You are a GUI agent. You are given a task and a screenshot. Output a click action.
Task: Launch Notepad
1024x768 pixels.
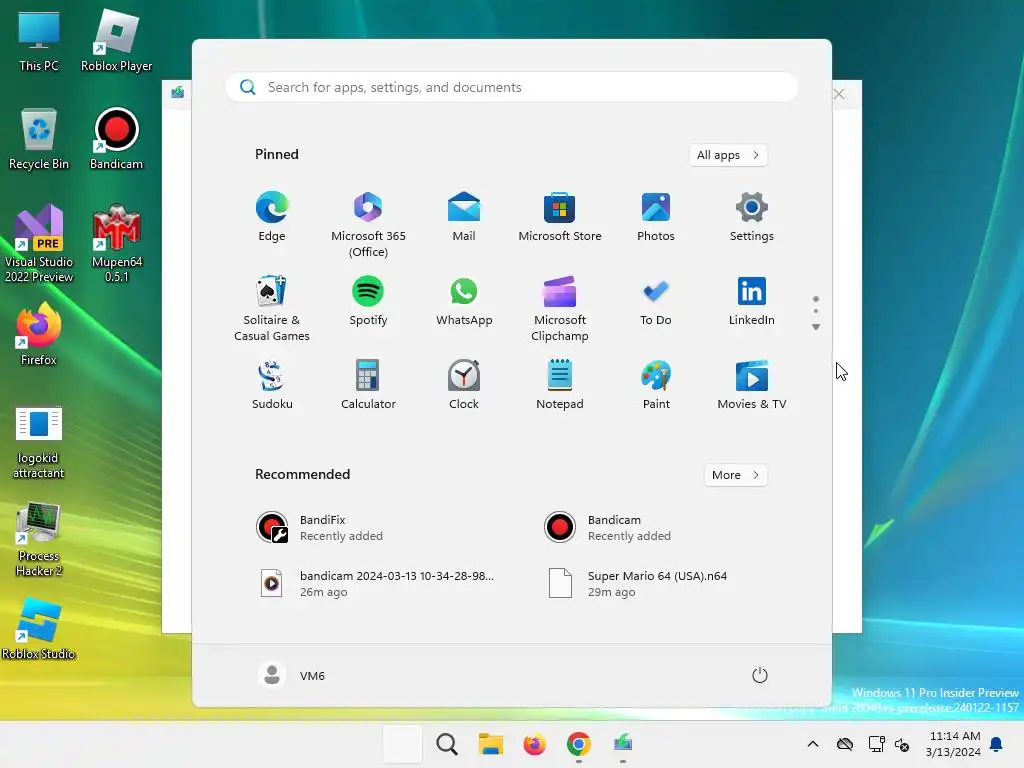coord(560,385)
